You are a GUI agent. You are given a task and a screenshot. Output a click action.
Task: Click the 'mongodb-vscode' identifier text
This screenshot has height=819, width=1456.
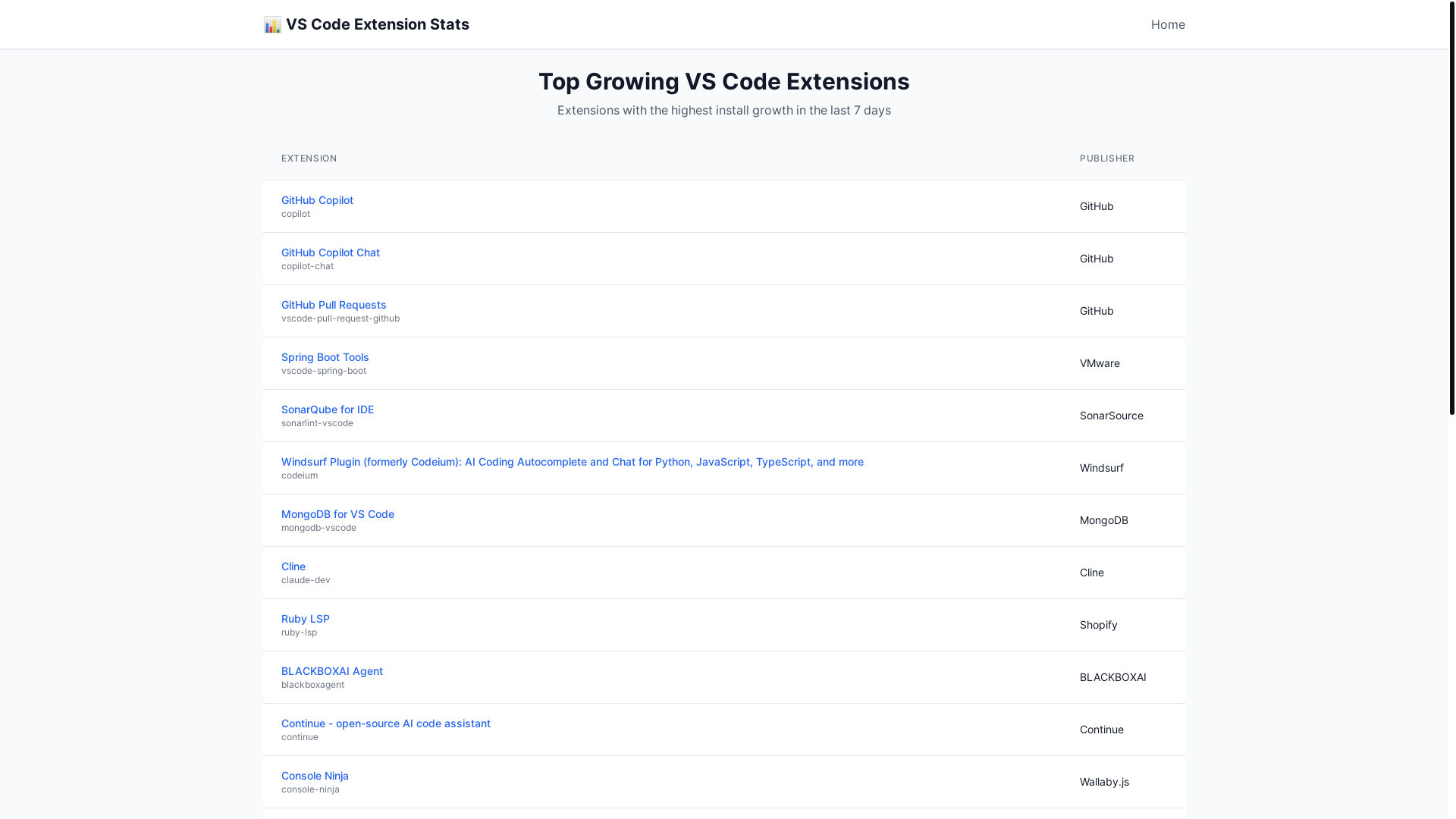tap(318, 528)
